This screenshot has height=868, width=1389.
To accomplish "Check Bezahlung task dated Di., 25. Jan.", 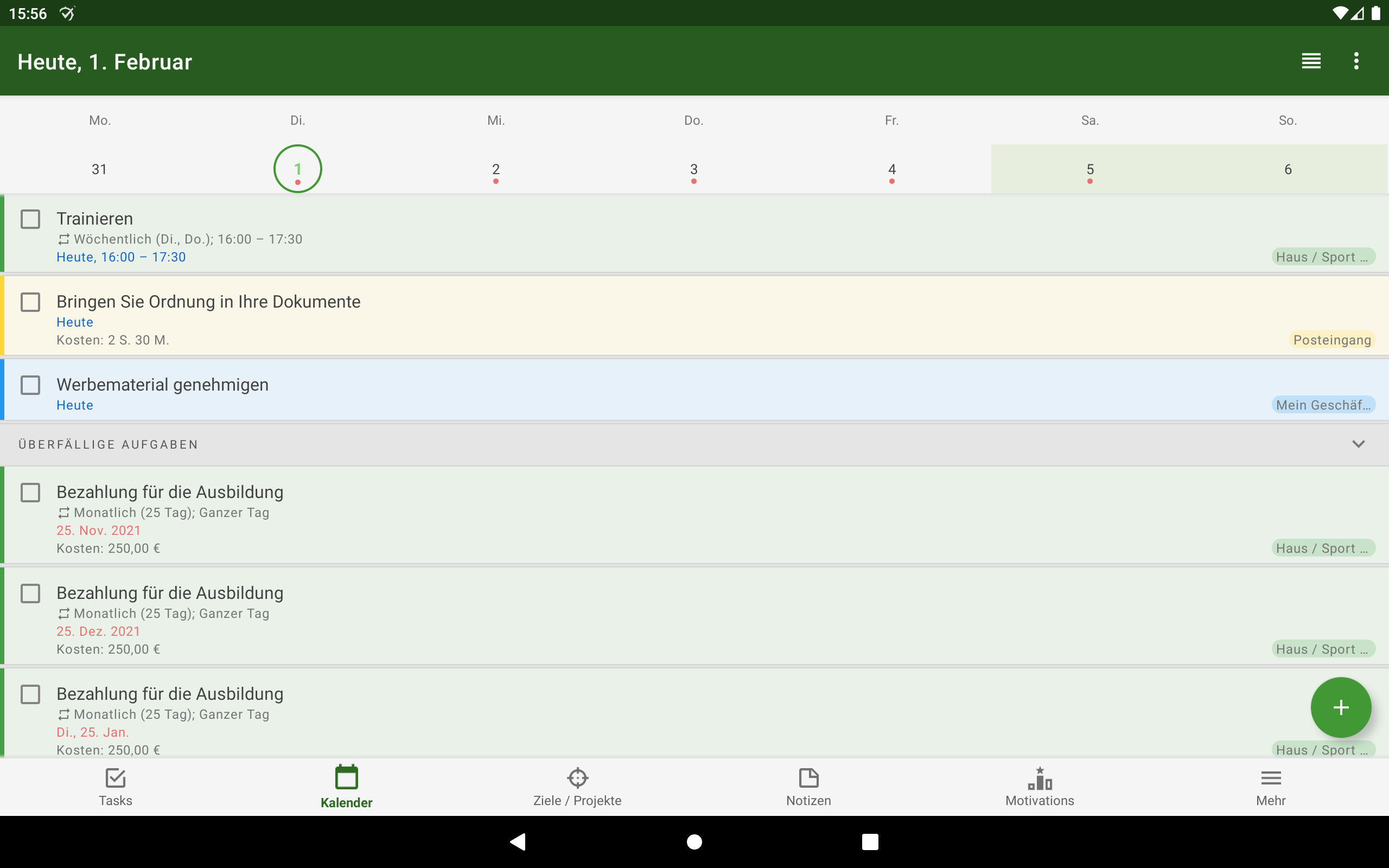I will click(x=30, y=694).
